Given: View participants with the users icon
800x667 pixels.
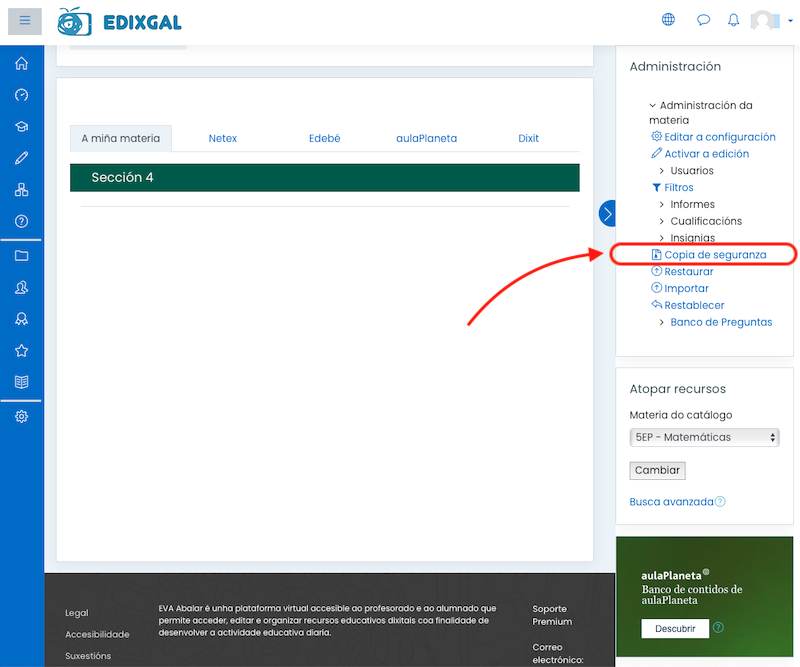Looking at the screenshot, I should pos(20,287).
